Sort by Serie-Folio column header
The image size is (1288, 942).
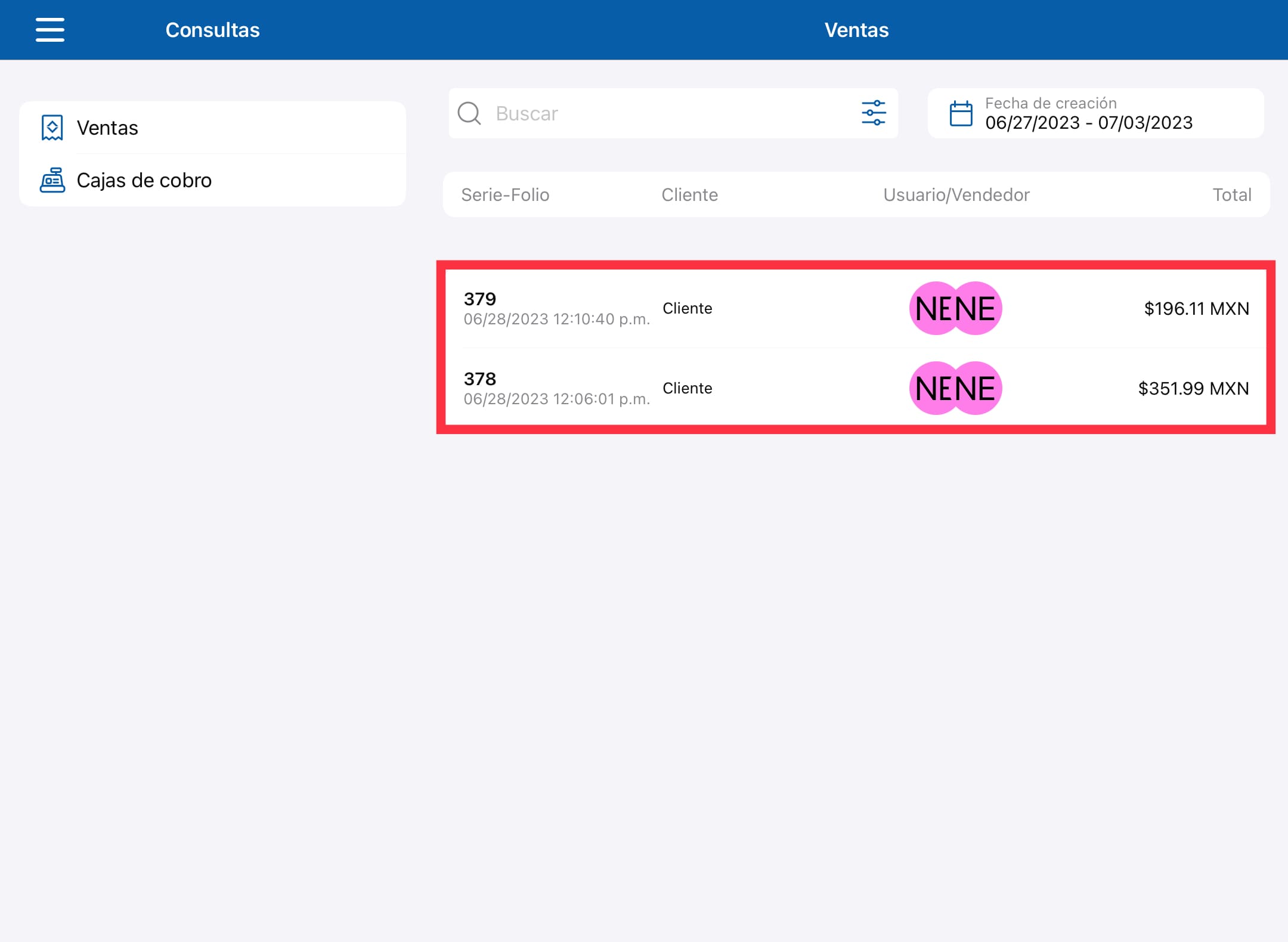pyautogui.click(x=505, y=195)
